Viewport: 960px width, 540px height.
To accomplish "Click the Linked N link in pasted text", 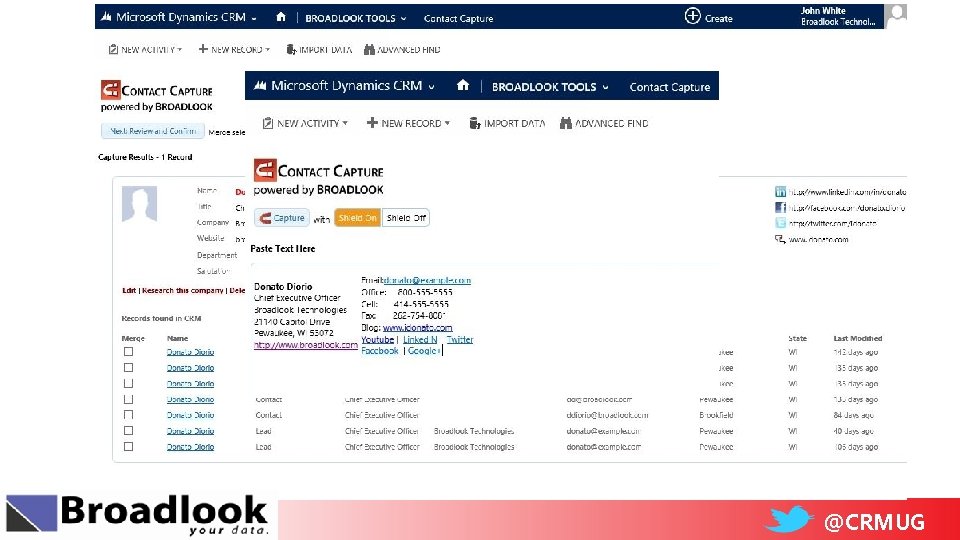I will (419, 339).
